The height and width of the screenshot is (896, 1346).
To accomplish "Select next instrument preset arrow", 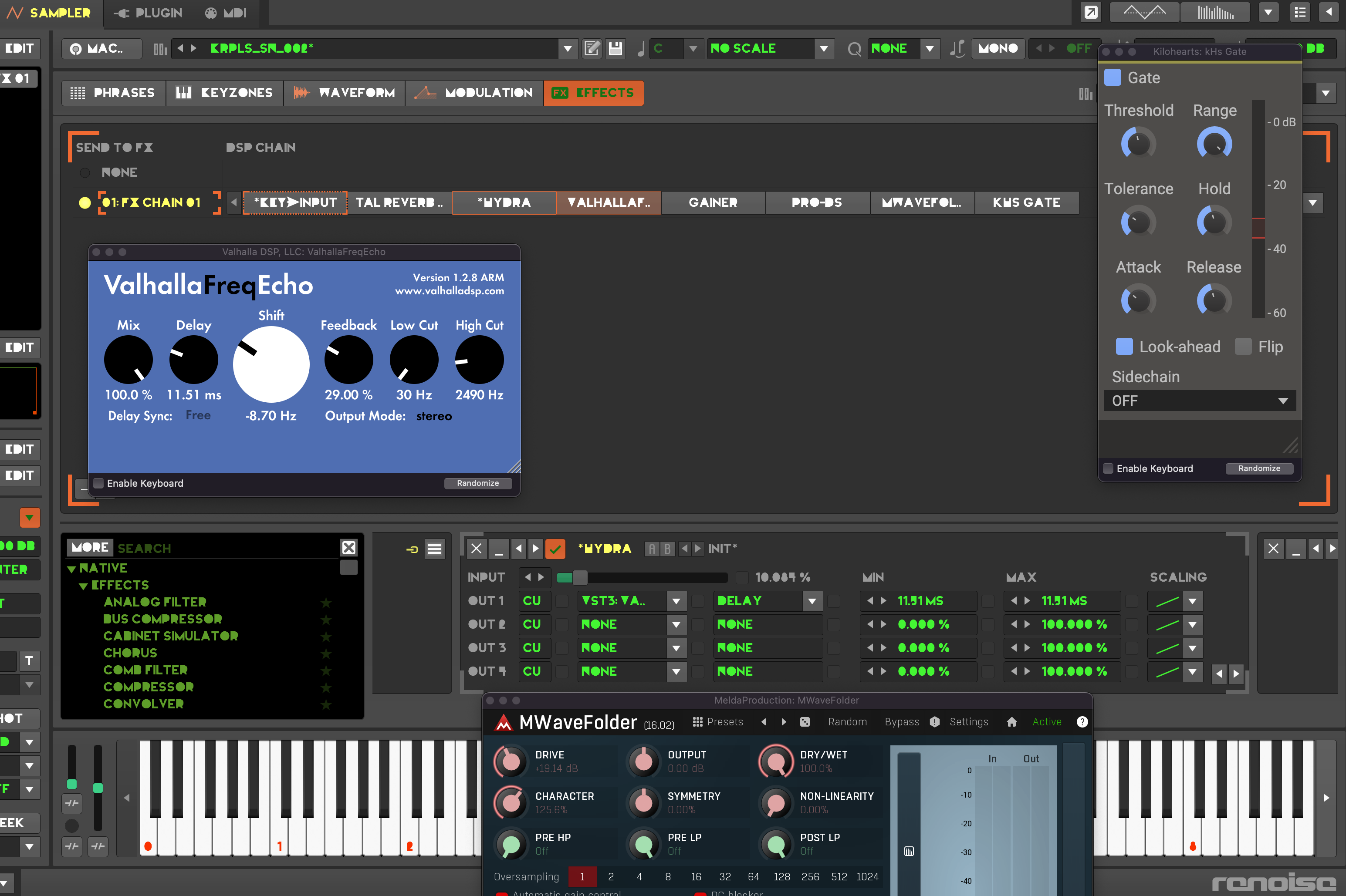I will pyautogui.click(x=194, y=49).
